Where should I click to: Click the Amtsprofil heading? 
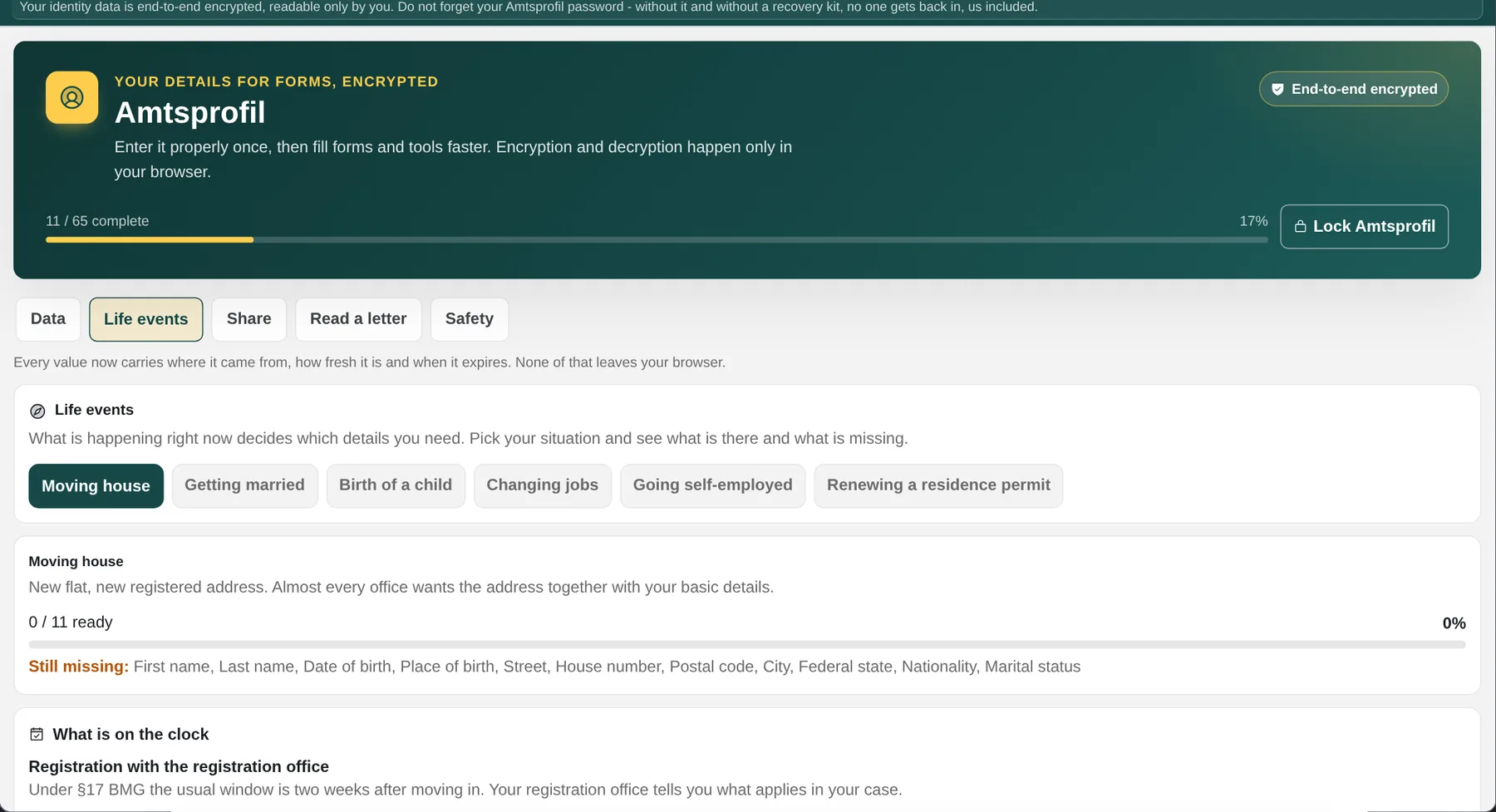tap(189, 112)
